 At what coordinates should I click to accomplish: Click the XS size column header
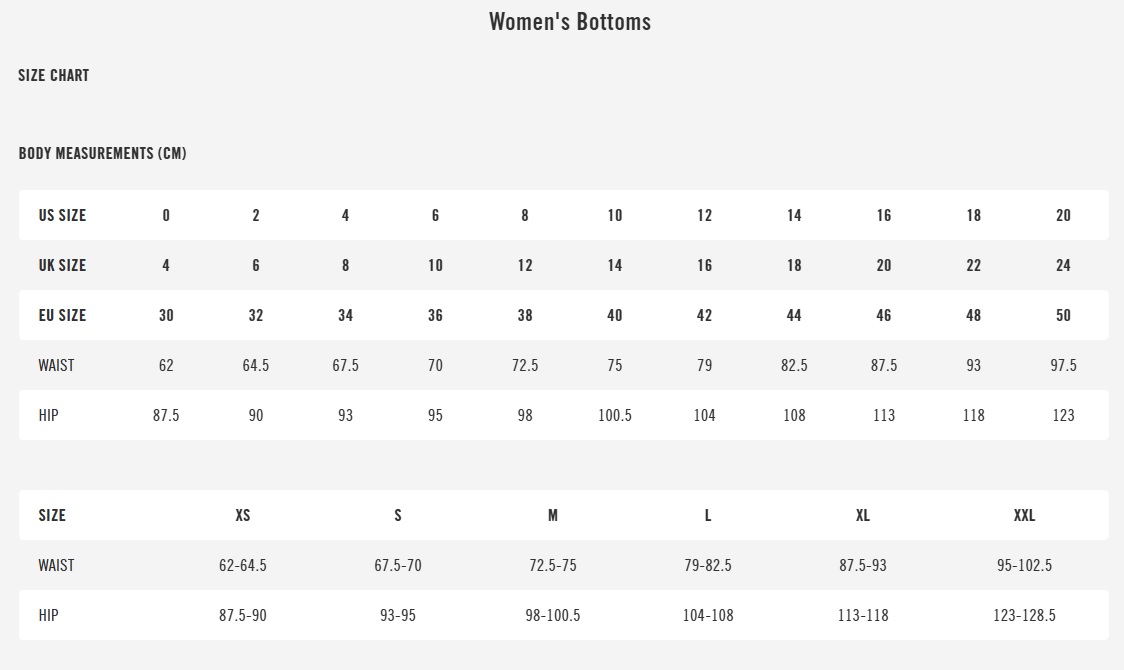click(243, 515)
